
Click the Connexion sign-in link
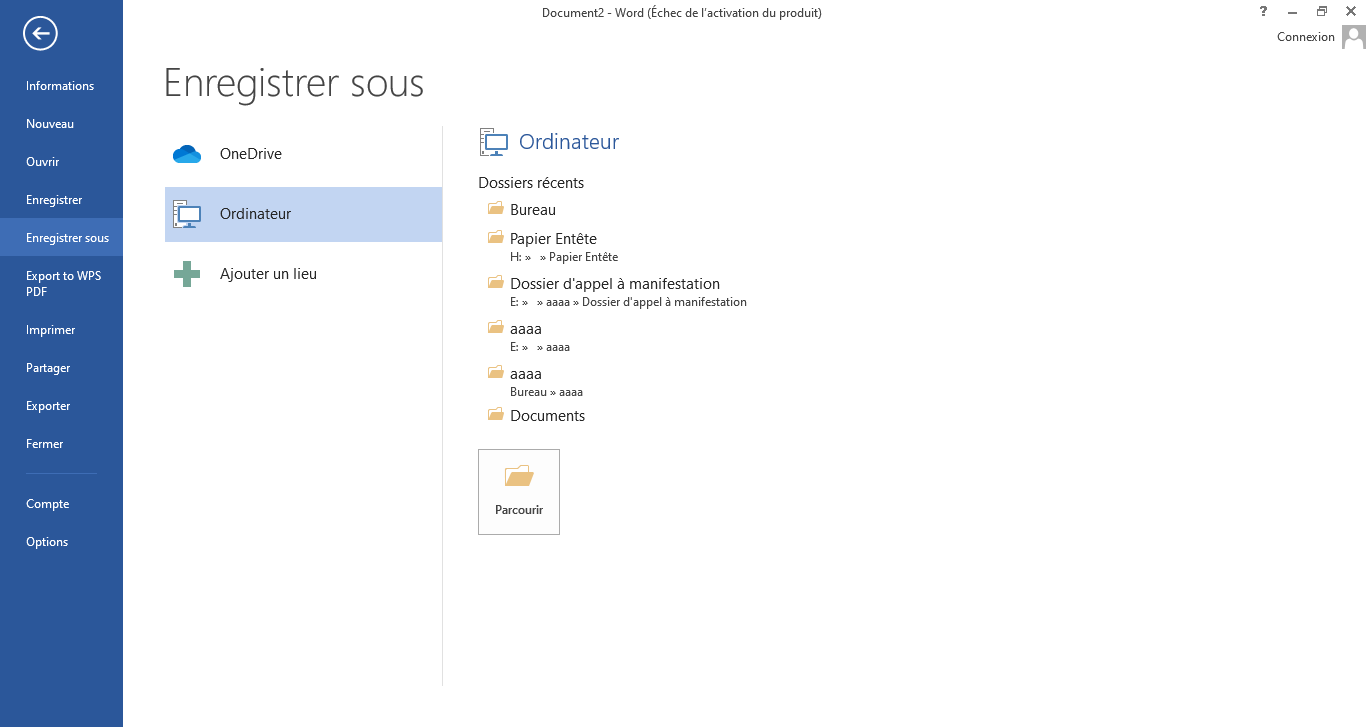pos(1306,37)
